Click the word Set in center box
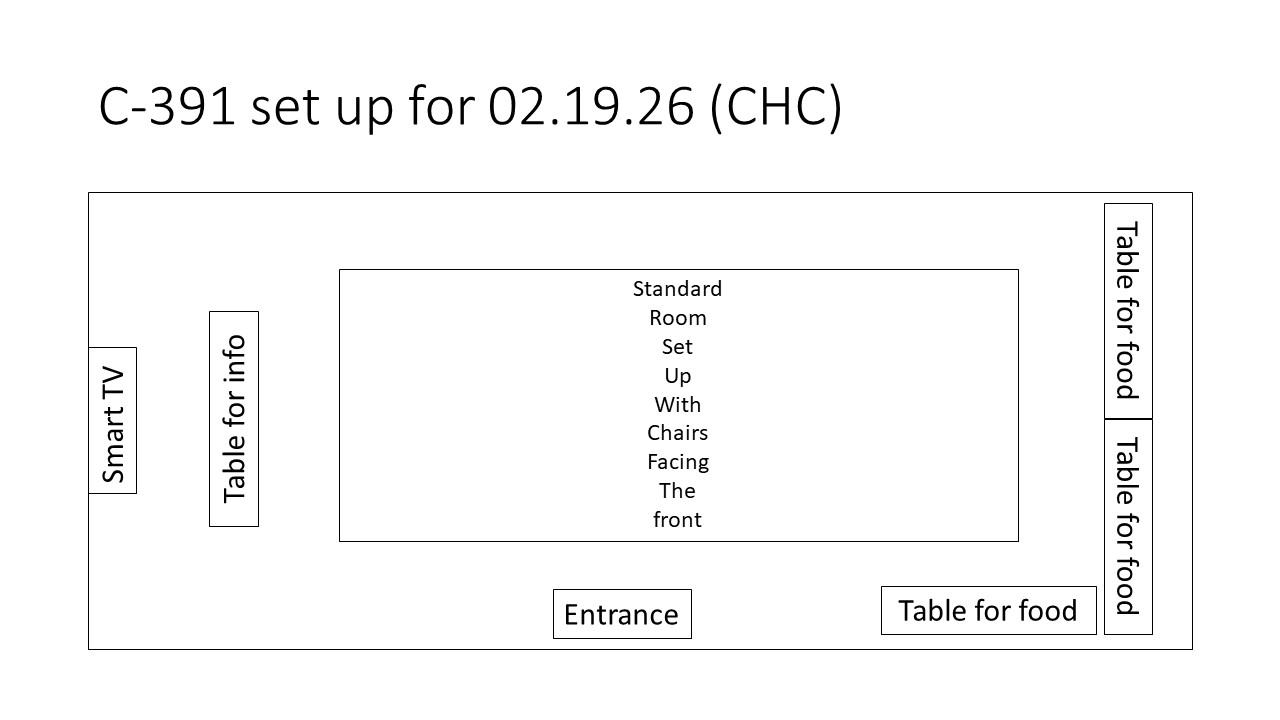 pyautogui.click(x=677, y=347)
